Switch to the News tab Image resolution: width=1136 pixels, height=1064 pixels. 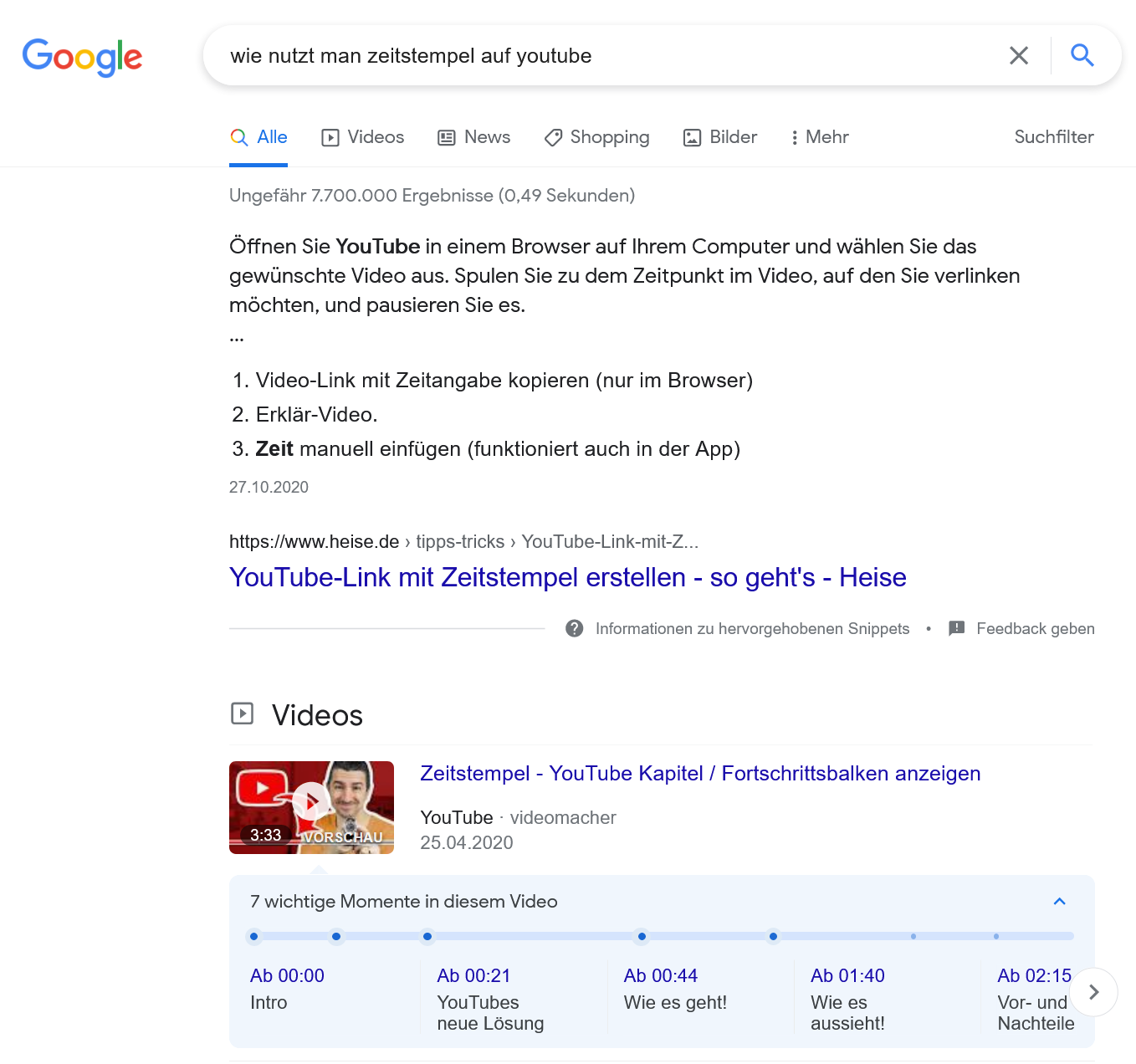[x=473, y=137]
